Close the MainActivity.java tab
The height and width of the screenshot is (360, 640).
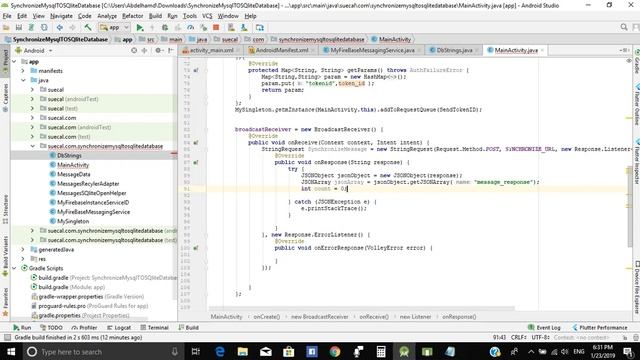tap(542, 50)
